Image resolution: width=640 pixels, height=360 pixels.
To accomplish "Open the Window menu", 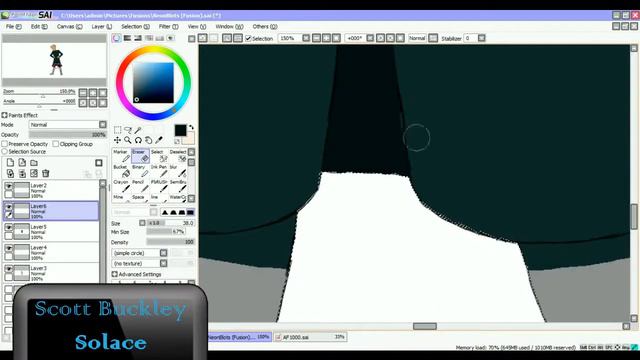I will point(229,27).
